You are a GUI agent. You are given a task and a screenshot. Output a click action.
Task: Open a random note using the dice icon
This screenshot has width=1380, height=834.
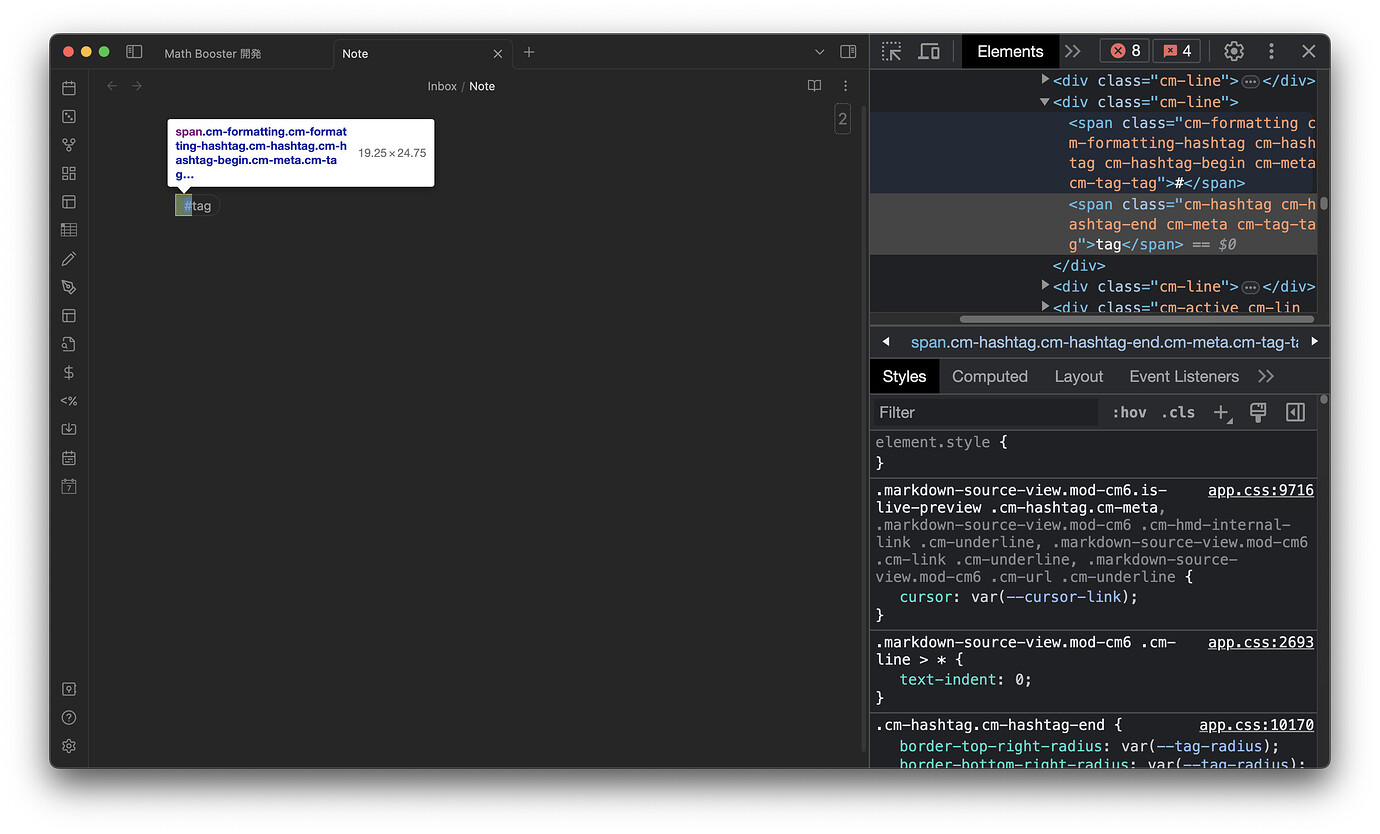tap(69, 116)
